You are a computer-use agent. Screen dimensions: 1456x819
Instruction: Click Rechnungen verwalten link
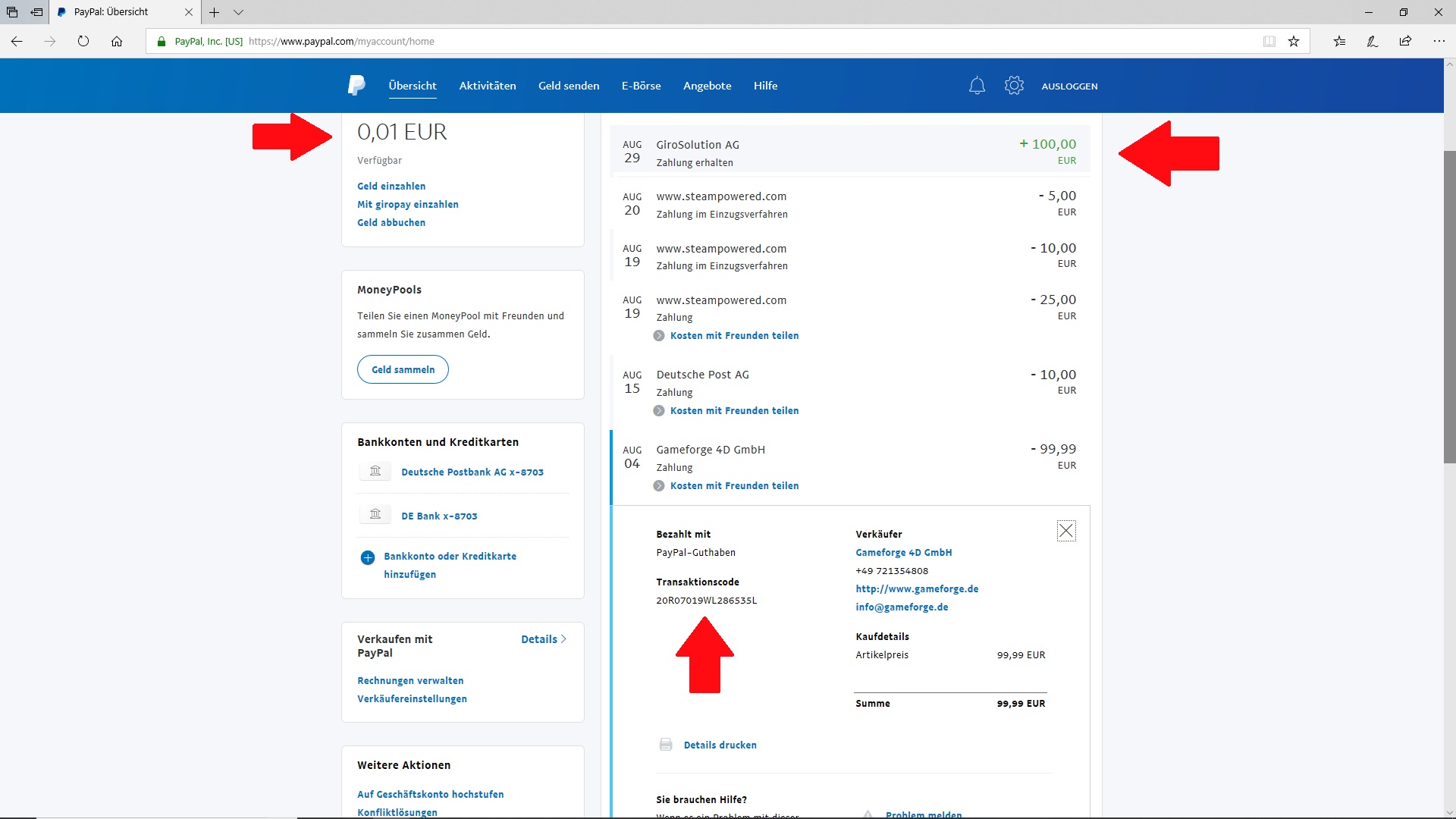410,680
